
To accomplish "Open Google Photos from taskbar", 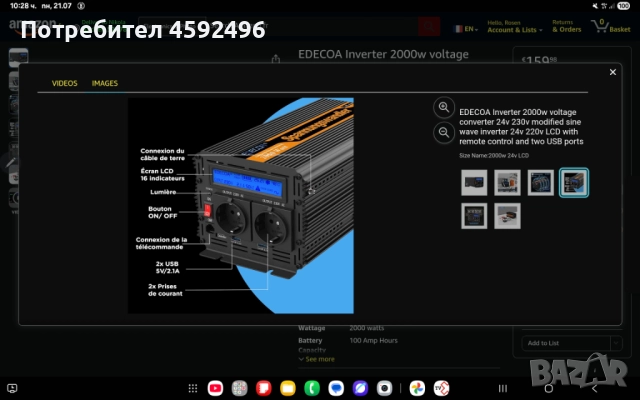I will (417, 388).
